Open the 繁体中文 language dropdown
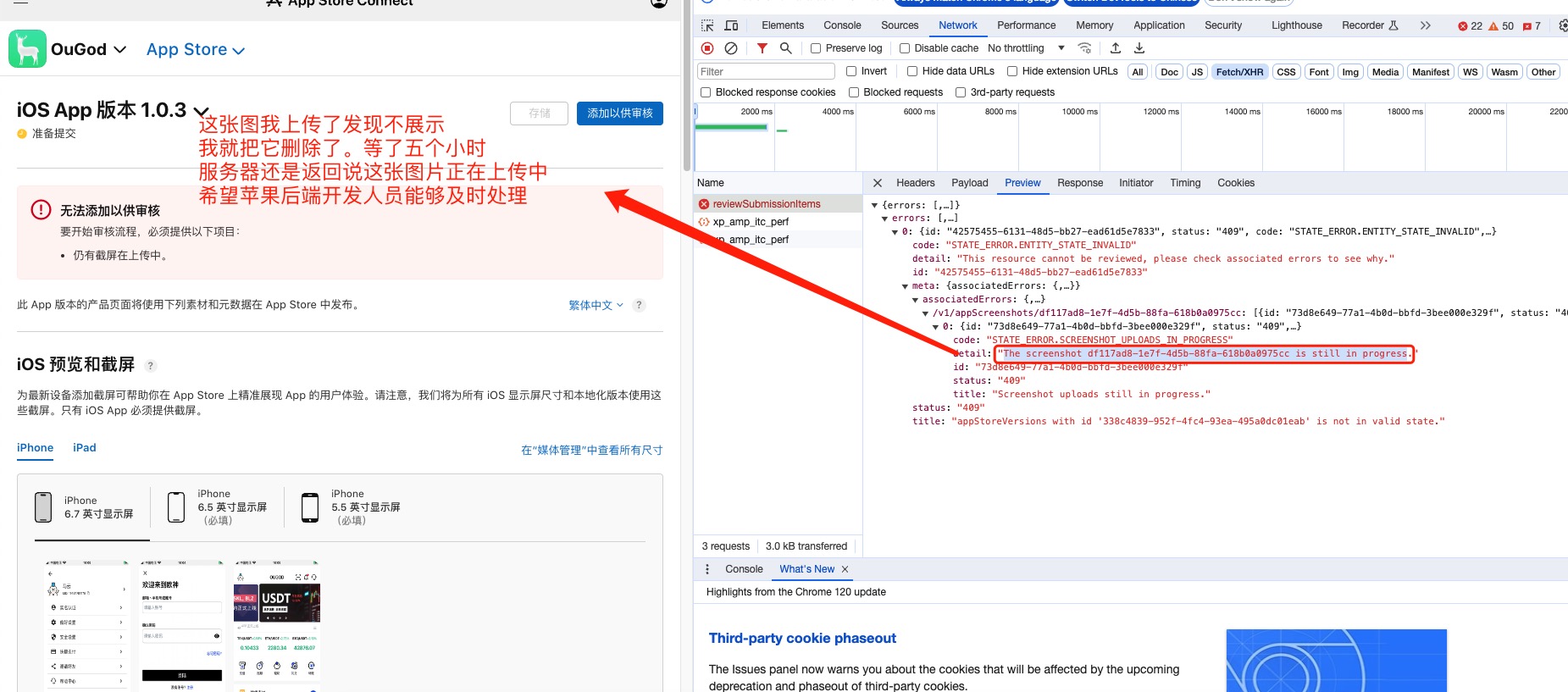The height and width of the screenshot is (692, 1568). click(x=596, y=305)
